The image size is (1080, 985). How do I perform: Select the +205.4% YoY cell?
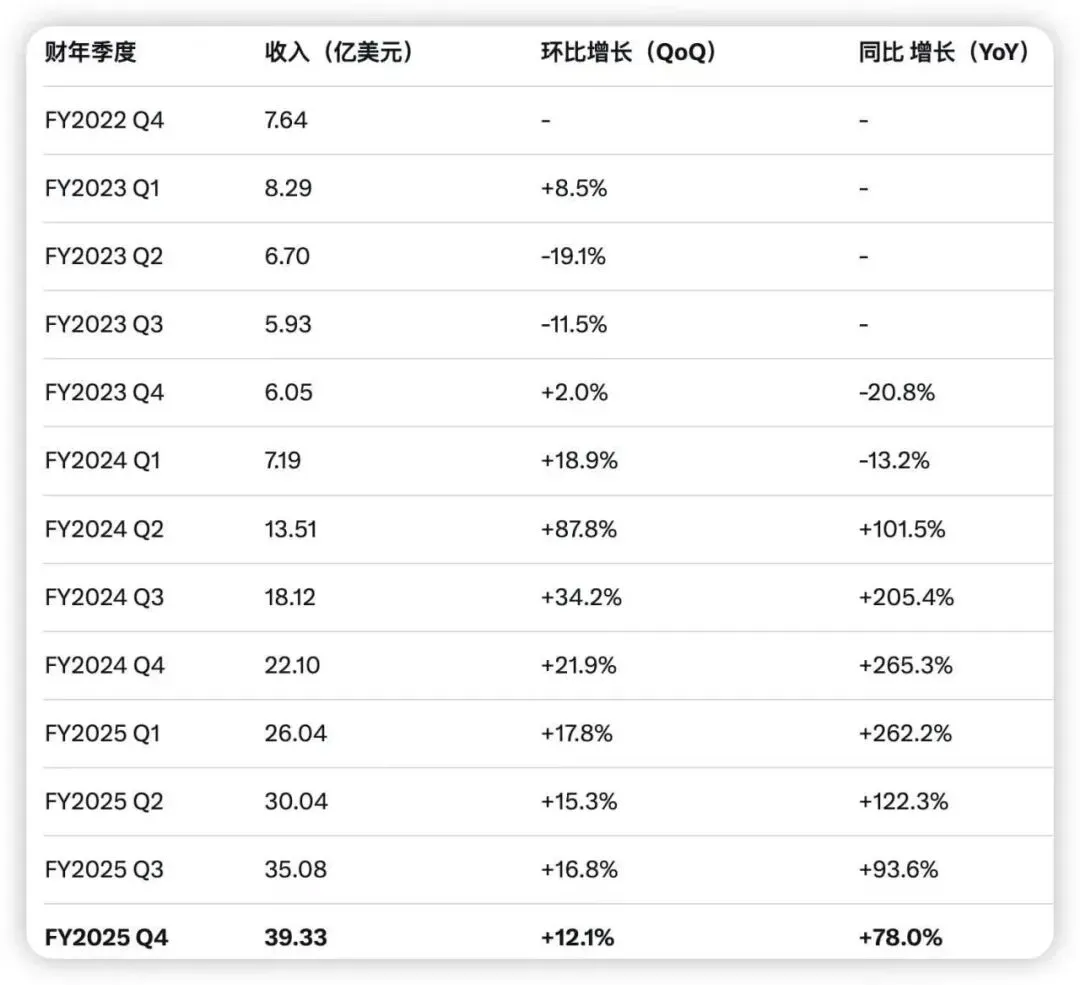(x=906, y=598)
